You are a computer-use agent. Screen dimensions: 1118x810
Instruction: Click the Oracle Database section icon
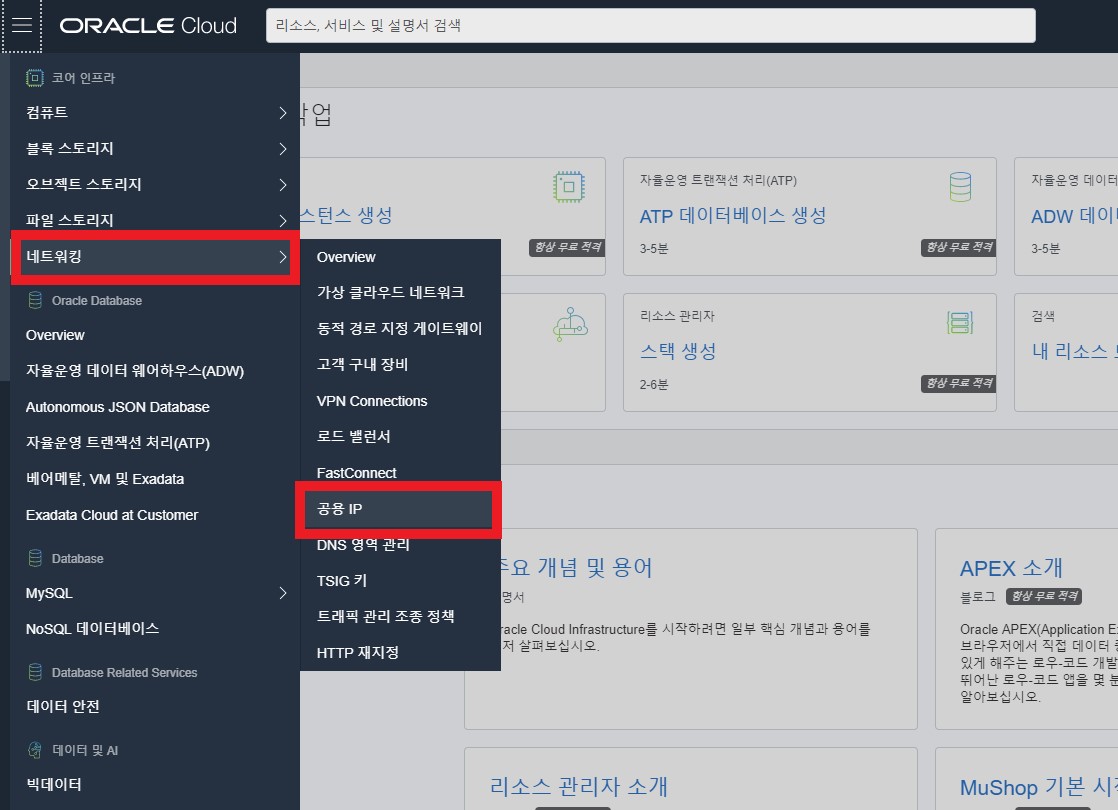pyautogui.click(x=34, y=300)
